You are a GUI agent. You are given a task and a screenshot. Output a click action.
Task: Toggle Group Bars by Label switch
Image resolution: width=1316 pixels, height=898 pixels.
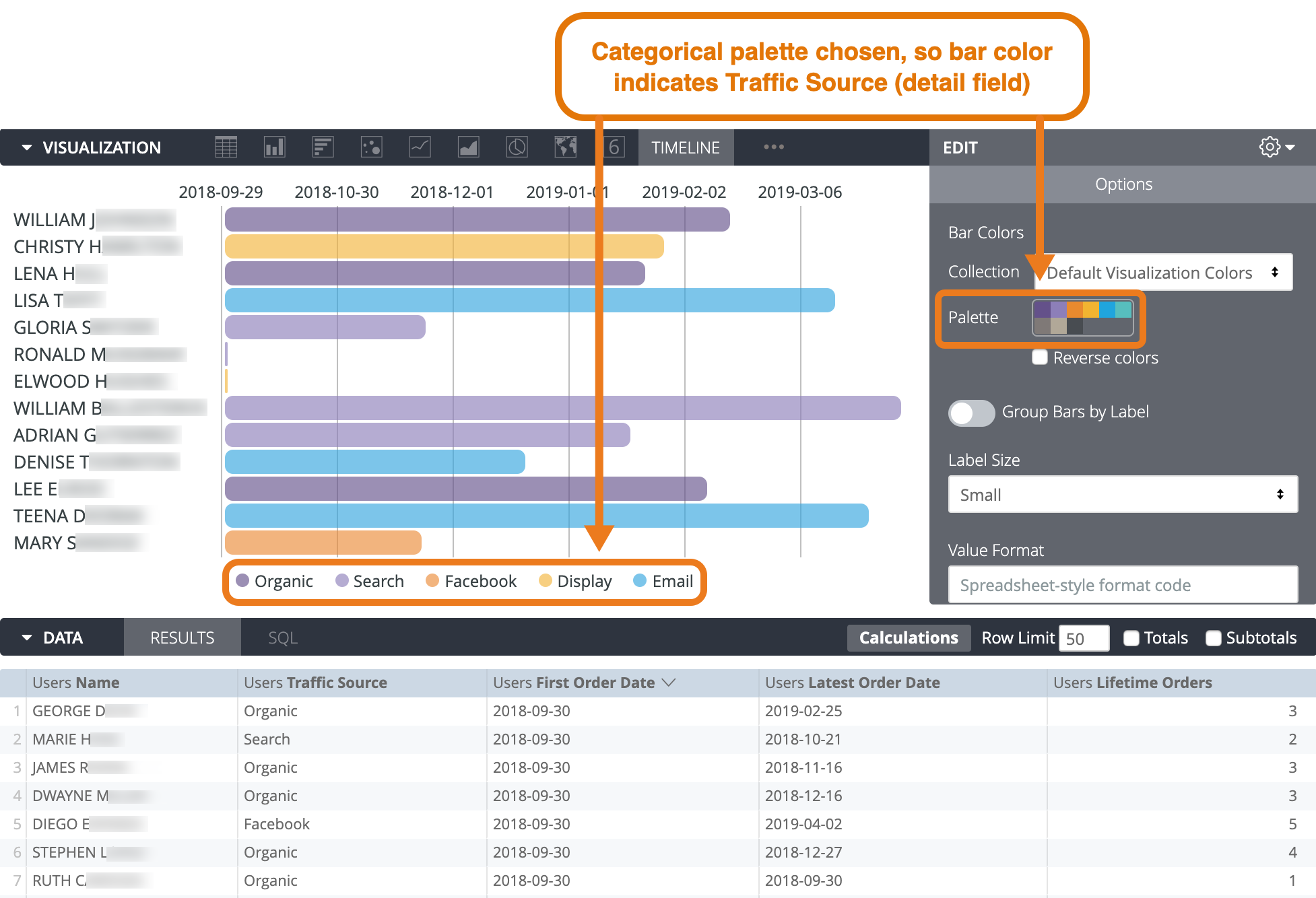(x=971, y=413)
